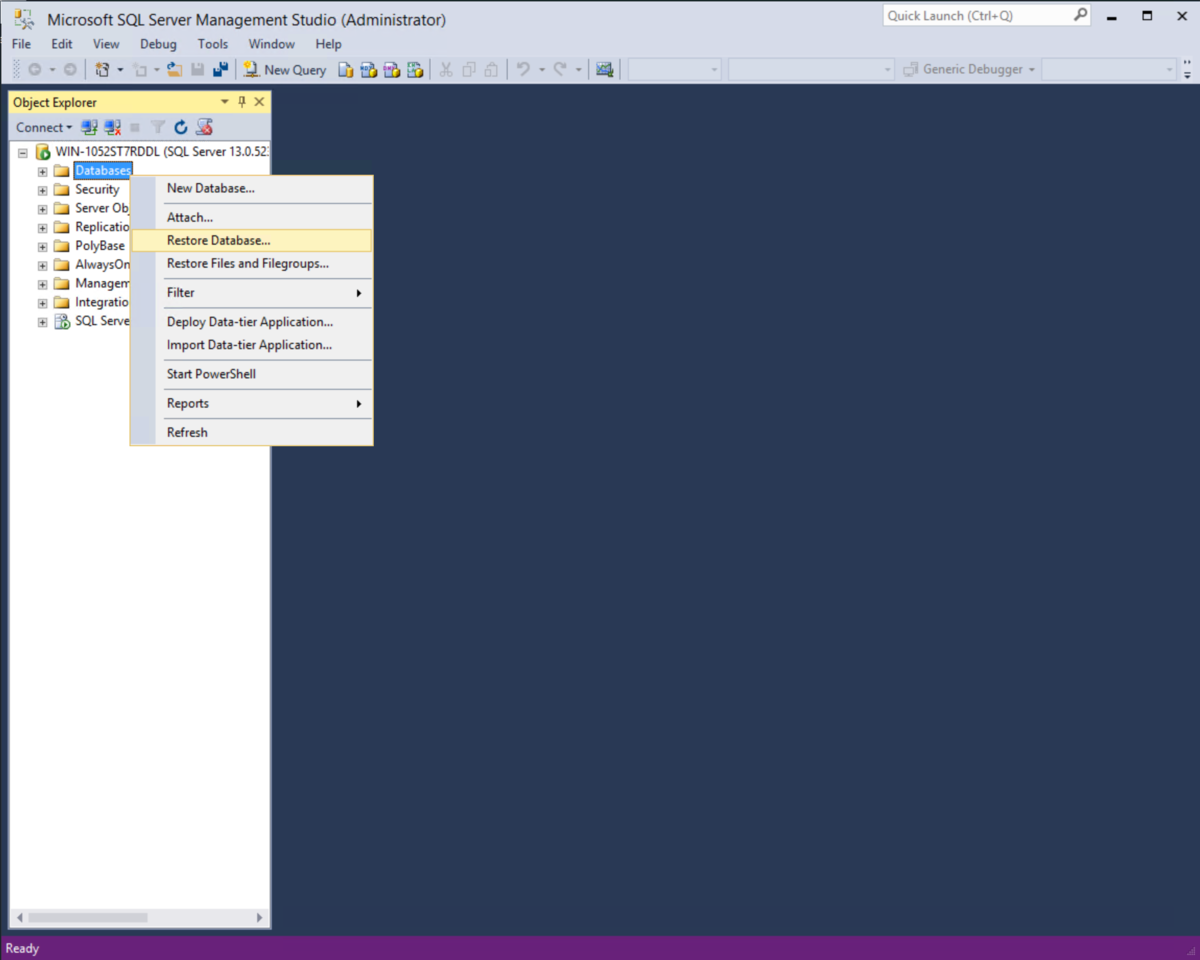Click the Activity Monitor toolbar icon

click(604, 70)
